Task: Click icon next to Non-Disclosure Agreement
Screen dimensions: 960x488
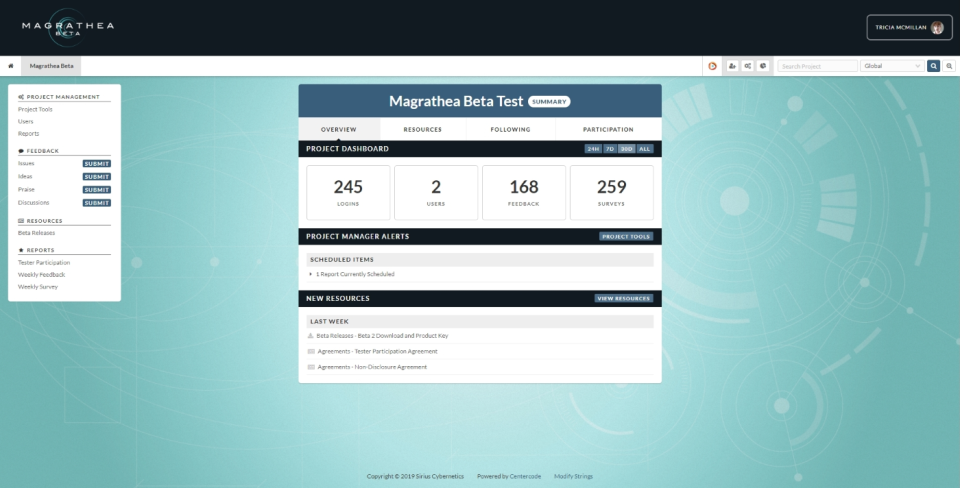Action: pyautogui.click(x=311, y=367)
